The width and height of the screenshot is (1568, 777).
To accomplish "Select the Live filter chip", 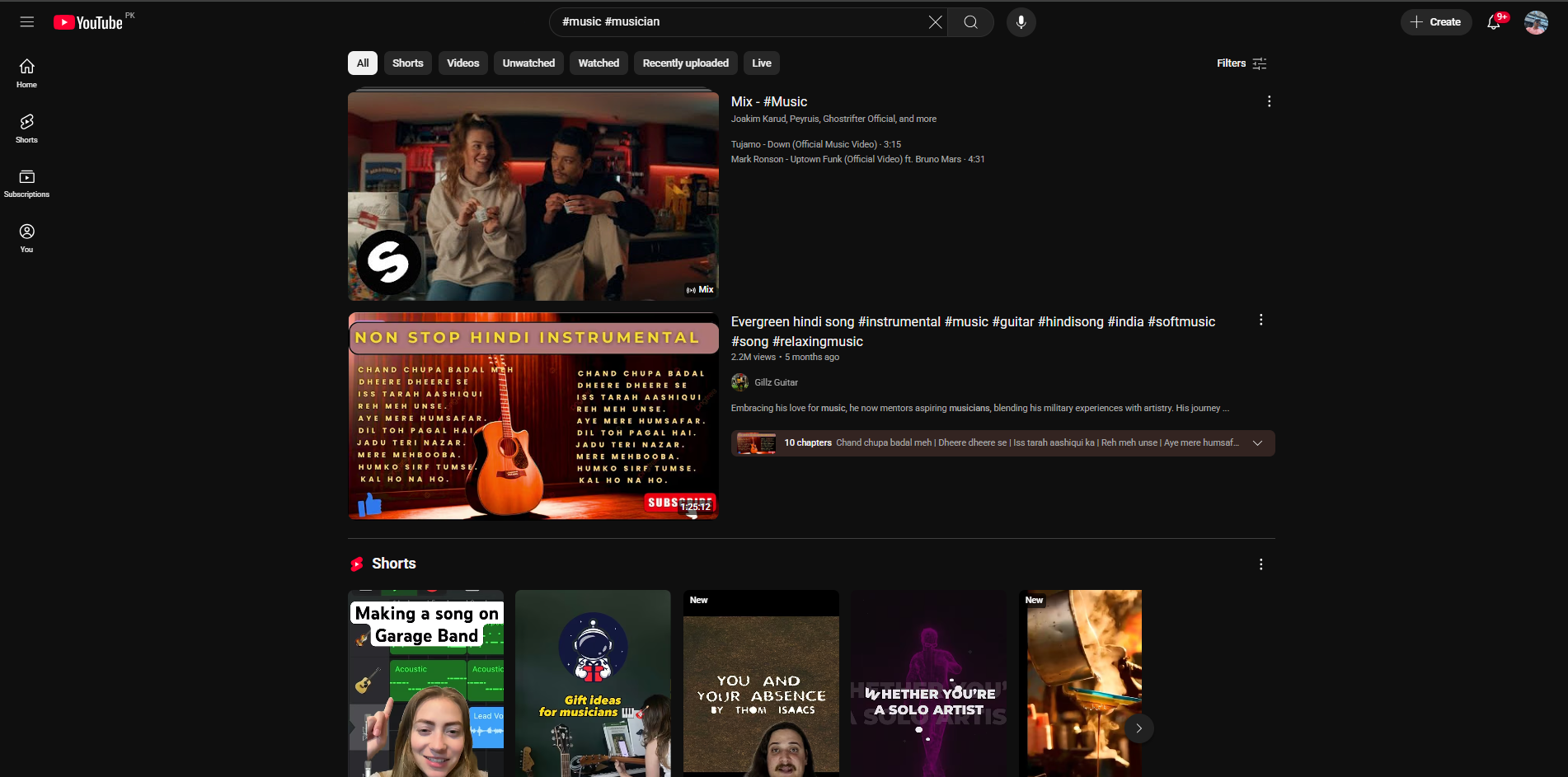I will coord(762,63).
